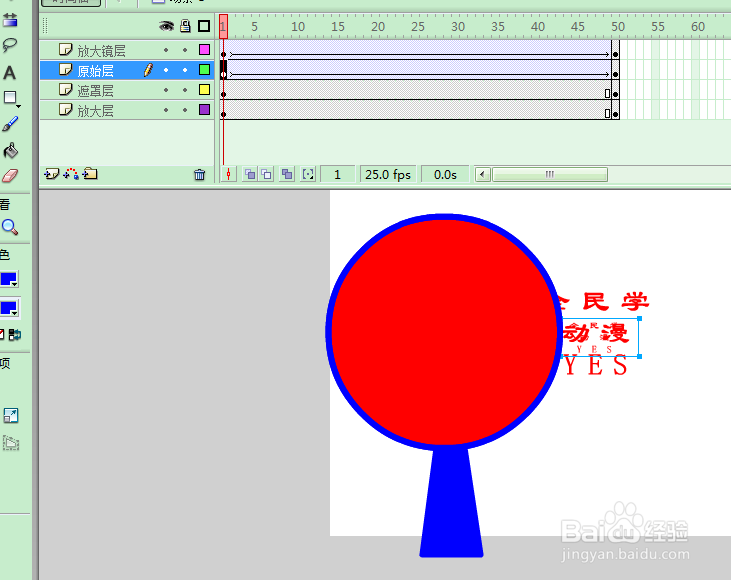Click frame 25 on the timeline ruler
The height and width of the screenshot is (580, 731).
(x=418, y=27)
